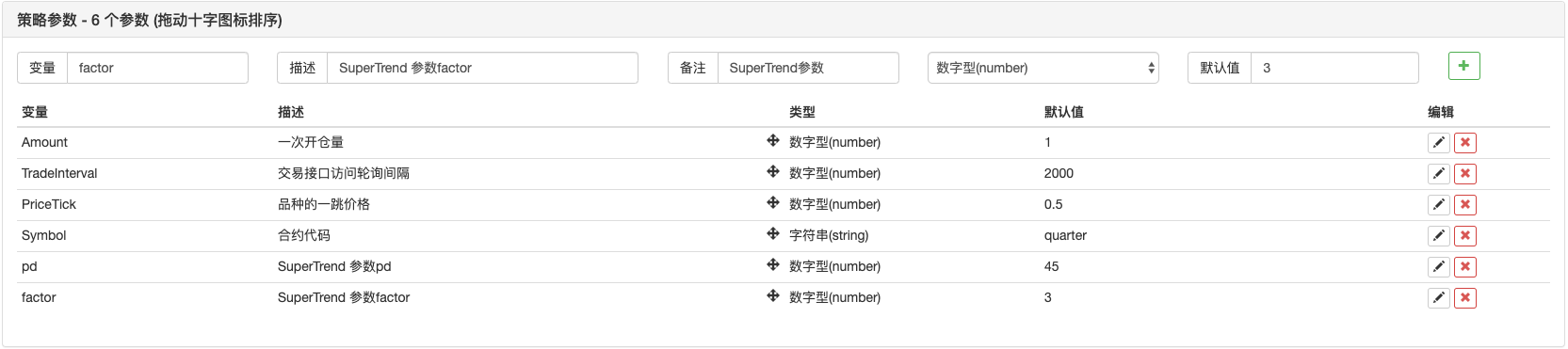Click the green plus add-parameter button

(1463, 66)
